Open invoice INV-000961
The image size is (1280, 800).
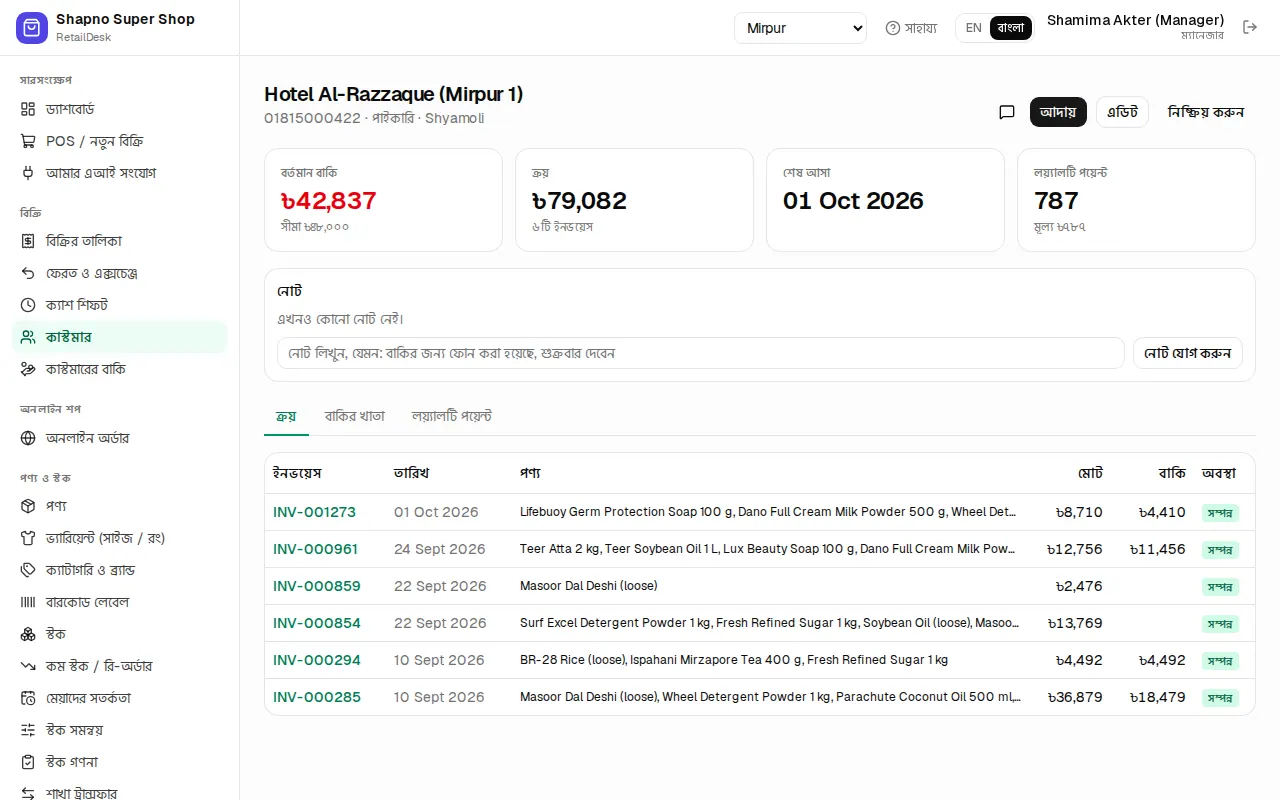[315, 549]
